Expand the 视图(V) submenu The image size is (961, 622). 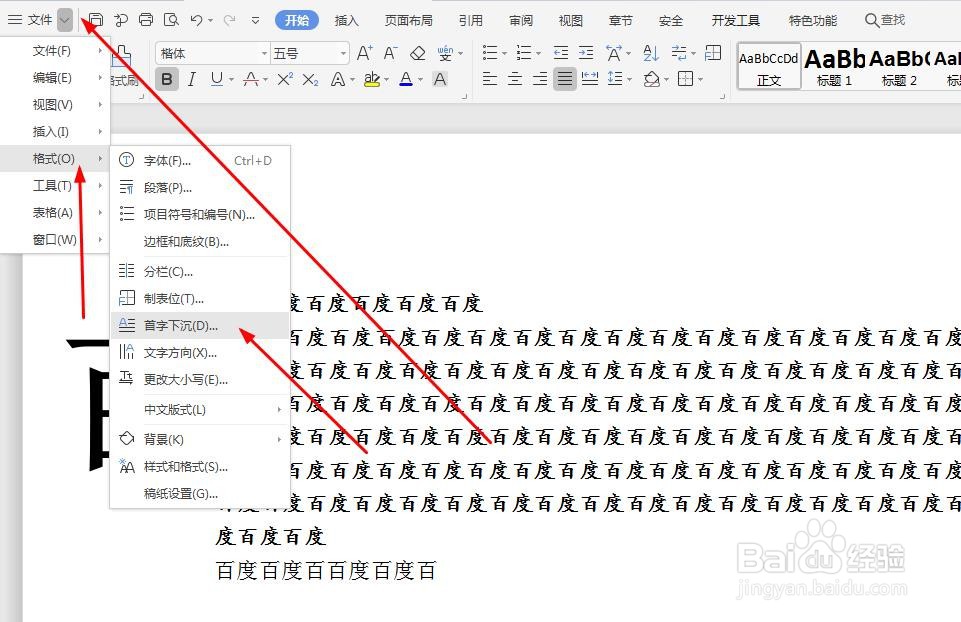click(x=55, y=105)
